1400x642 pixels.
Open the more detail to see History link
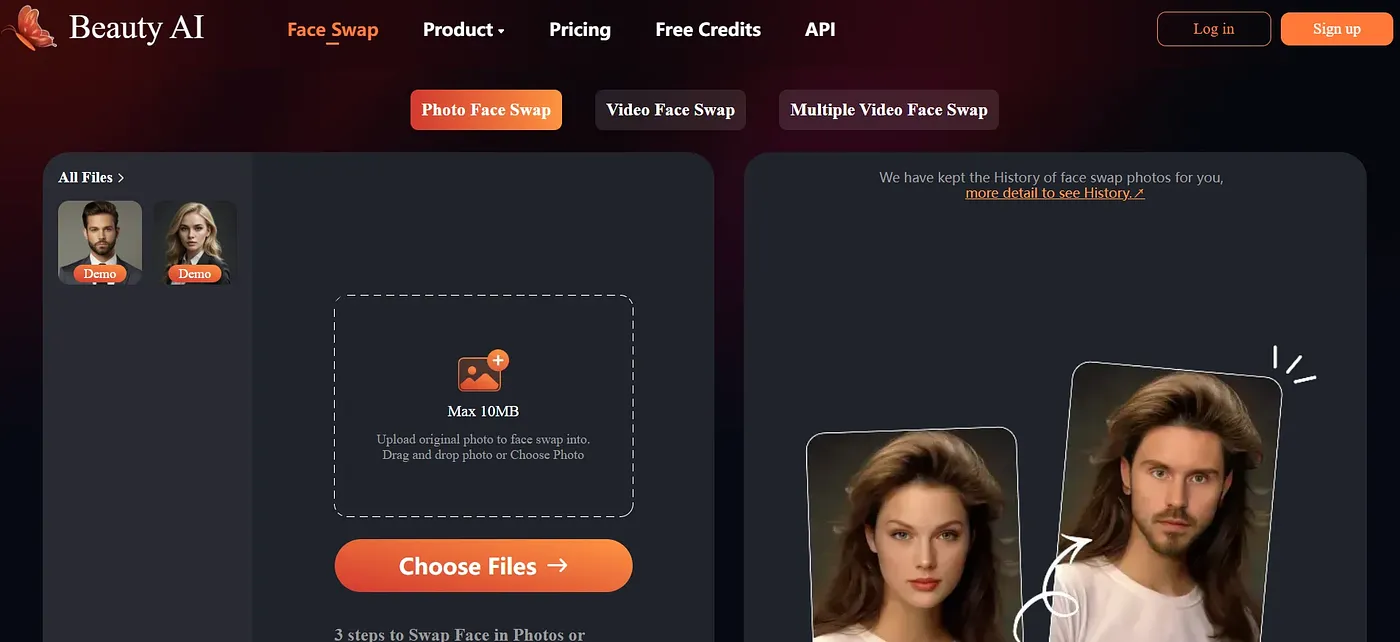tap(1055, 193)
